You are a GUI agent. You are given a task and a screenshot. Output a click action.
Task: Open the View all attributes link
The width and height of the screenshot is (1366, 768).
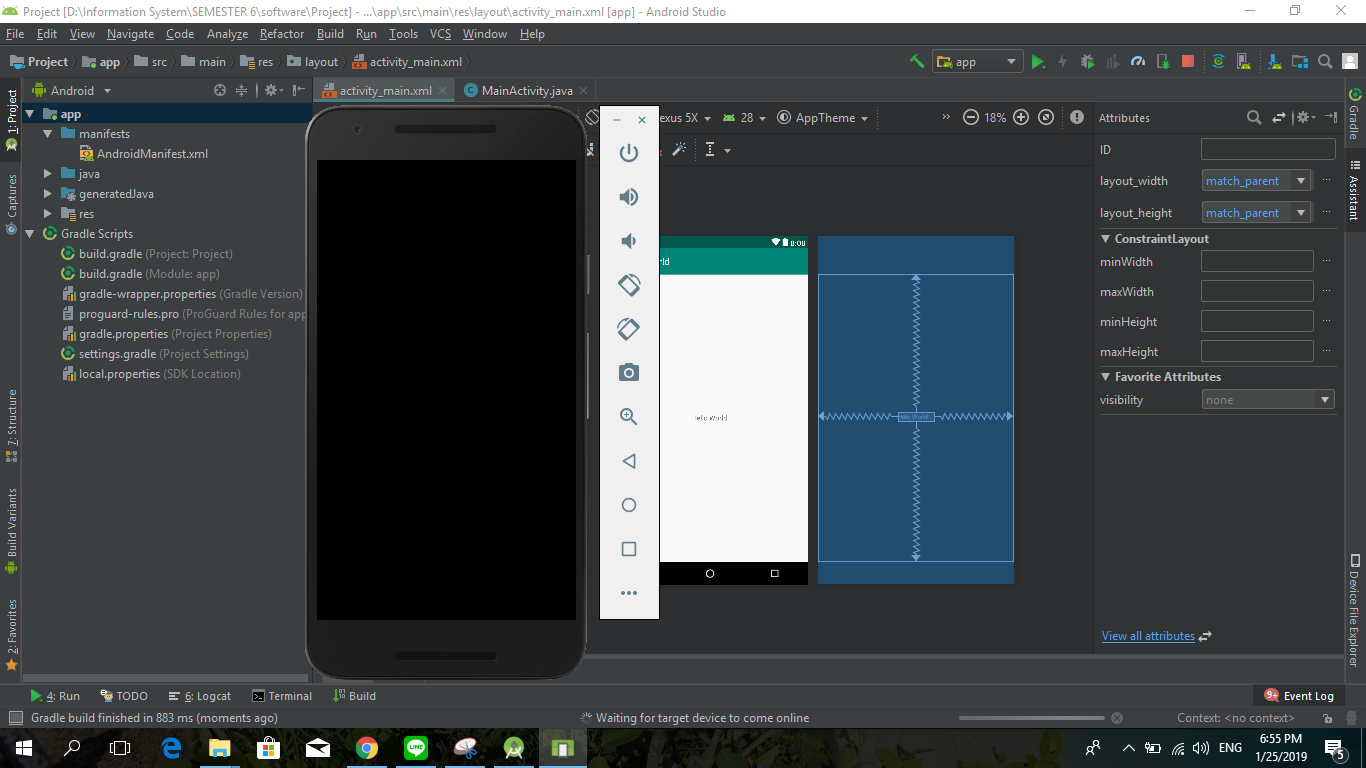1147,635
